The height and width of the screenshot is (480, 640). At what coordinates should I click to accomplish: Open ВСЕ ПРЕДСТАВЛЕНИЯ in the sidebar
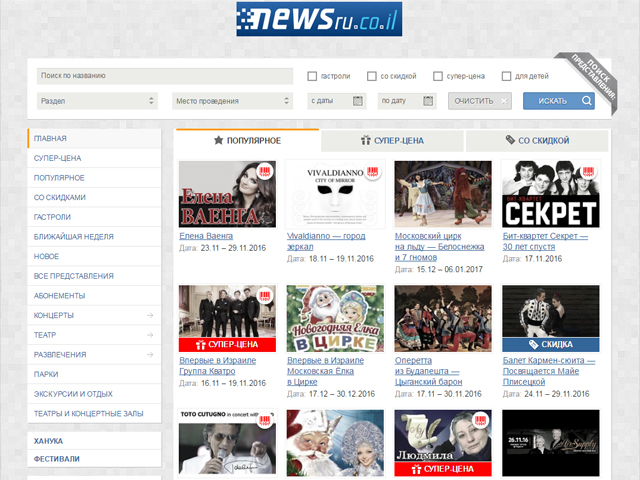[94, 276]
